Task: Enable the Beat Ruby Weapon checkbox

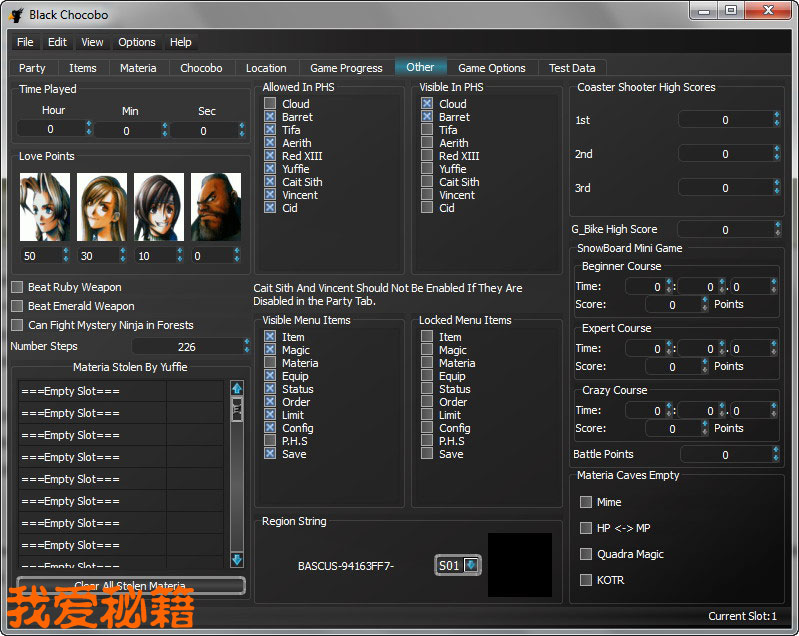Action: [17, 288]
